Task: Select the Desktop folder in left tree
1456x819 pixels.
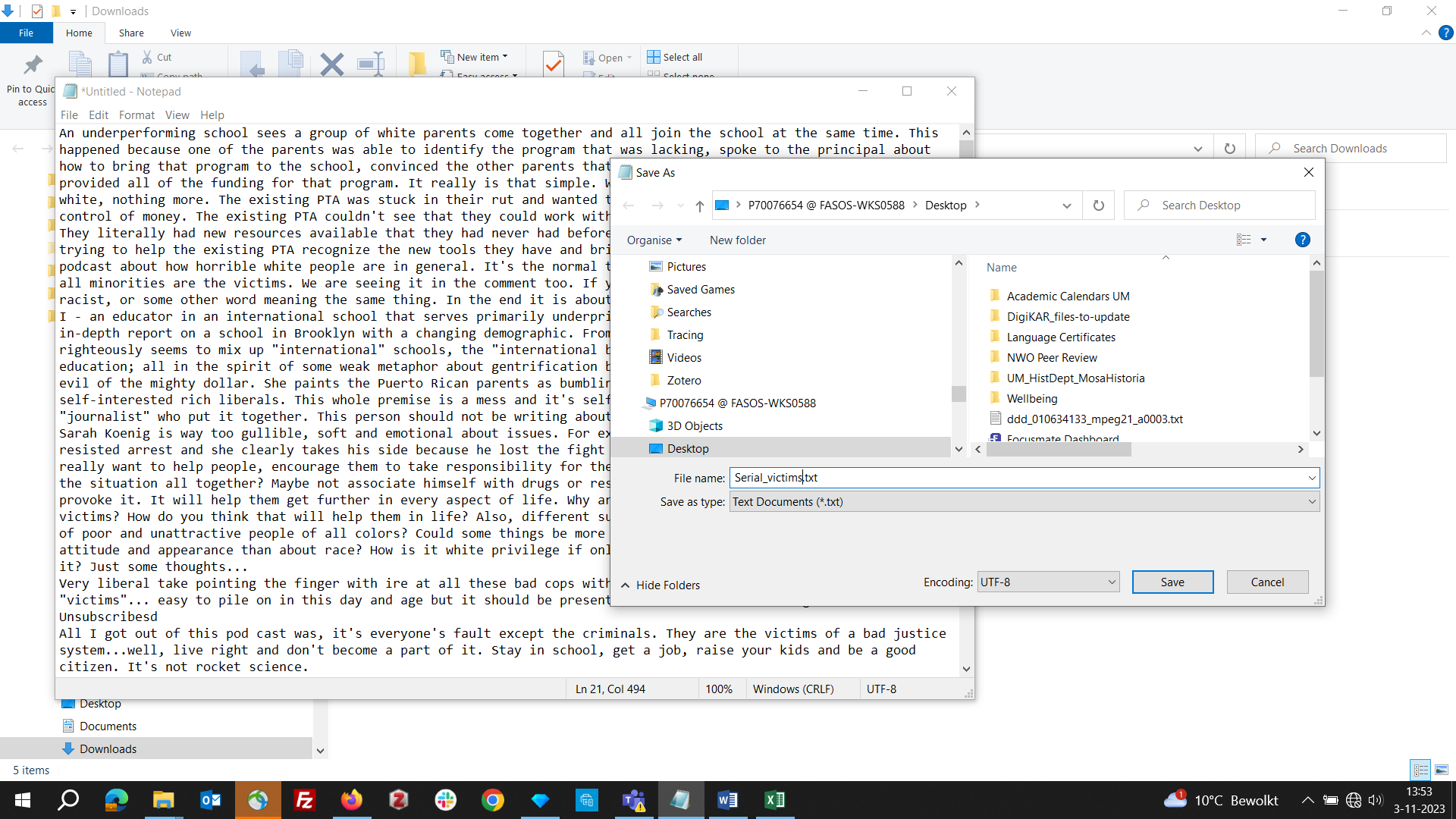Action: (688, 448)
